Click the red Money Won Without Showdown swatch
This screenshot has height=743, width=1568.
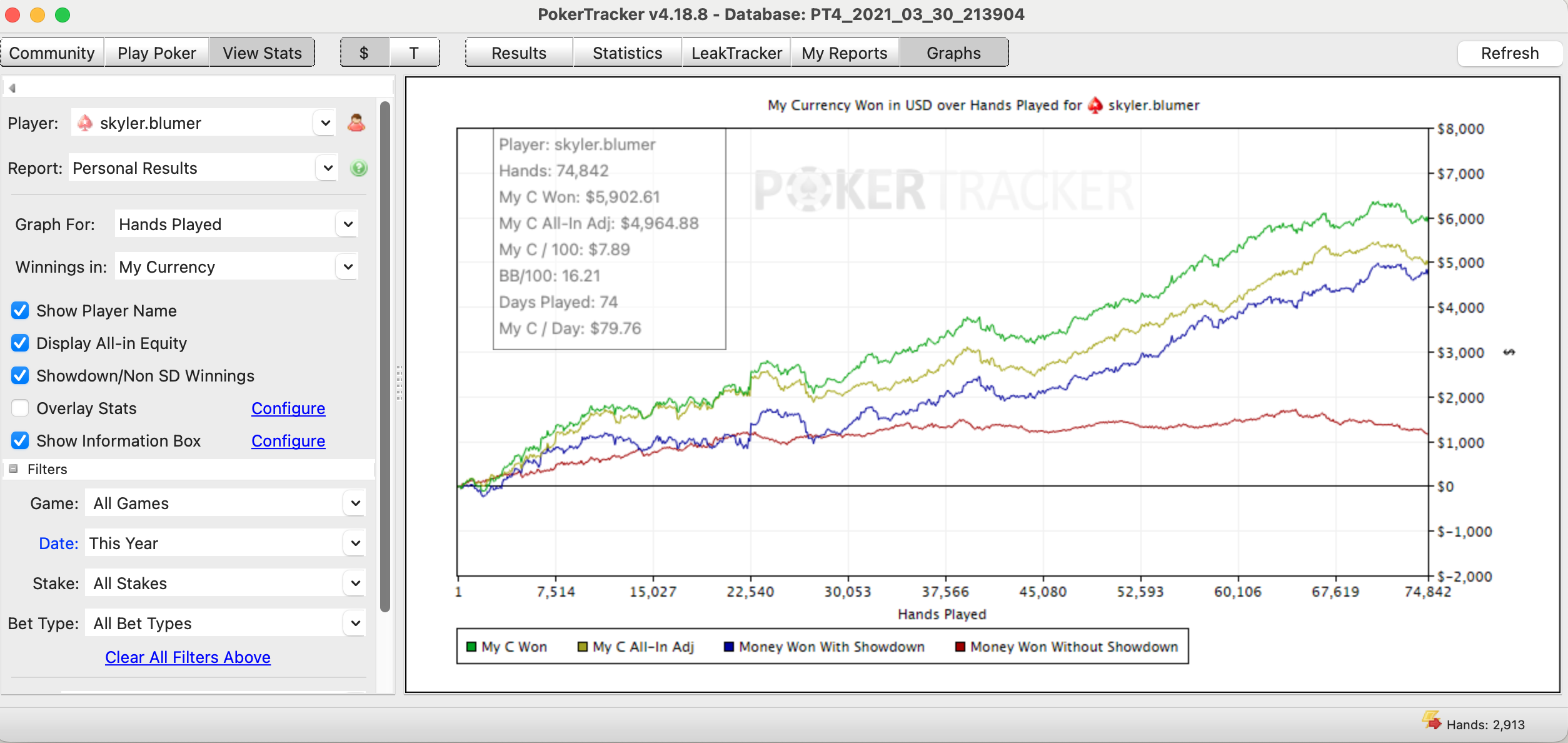(960, 647)
